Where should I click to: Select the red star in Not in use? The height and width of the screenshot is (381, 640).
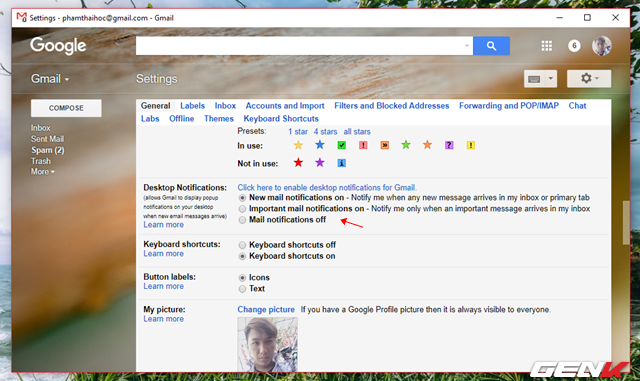pos(298,163)
